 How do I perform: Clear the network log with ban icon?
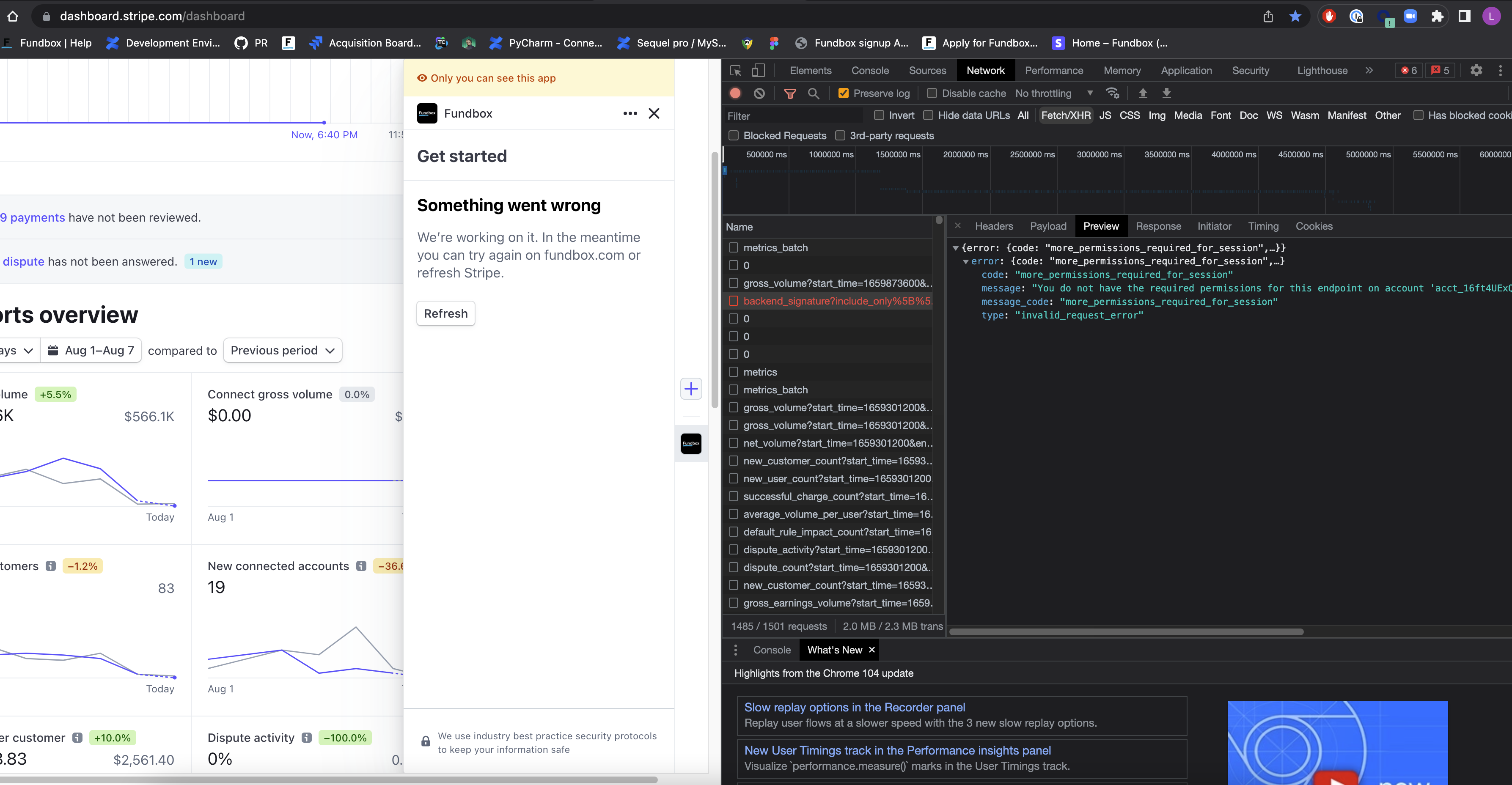759,93
